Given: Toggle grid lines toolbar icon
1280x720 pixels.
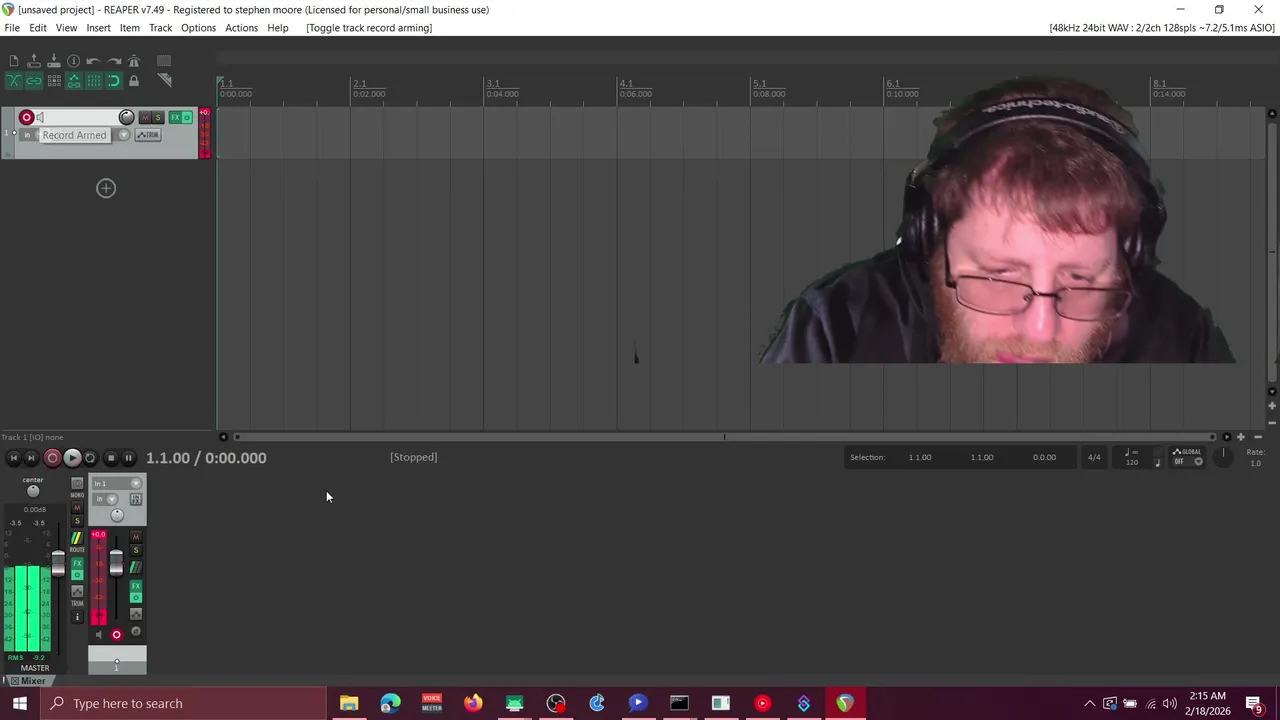Looking at the screenshot, I should point(94,81).
